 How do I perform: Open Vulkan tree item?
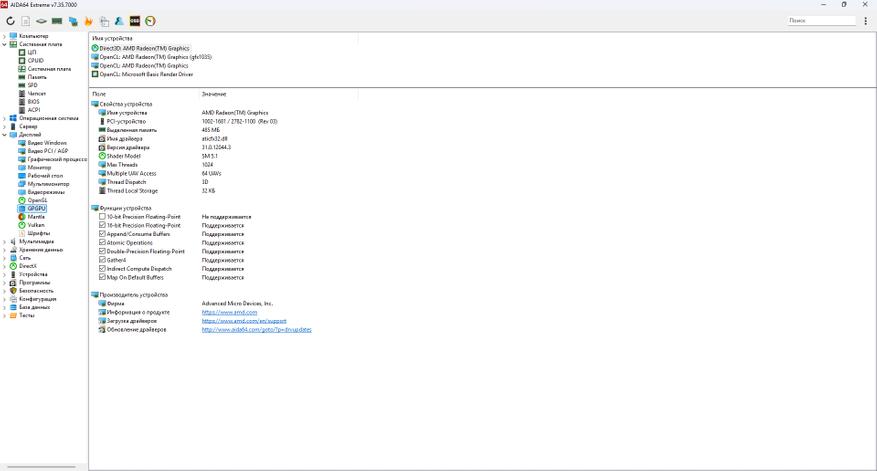[36, 224]
